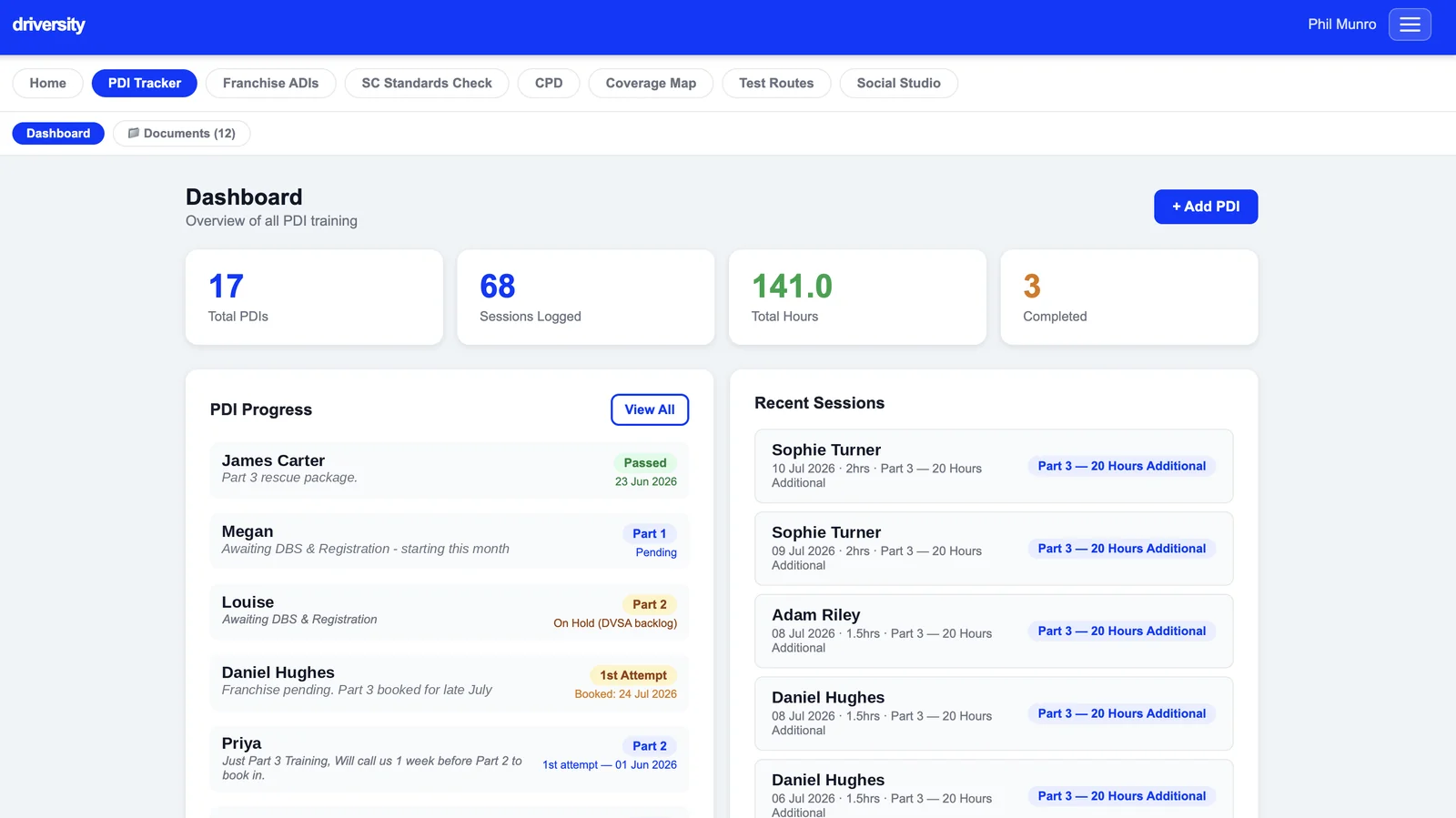Click View All in PDI Progress
This screenshot has width=1456, height=818.
pyautogui.click(x=650, y=409)
